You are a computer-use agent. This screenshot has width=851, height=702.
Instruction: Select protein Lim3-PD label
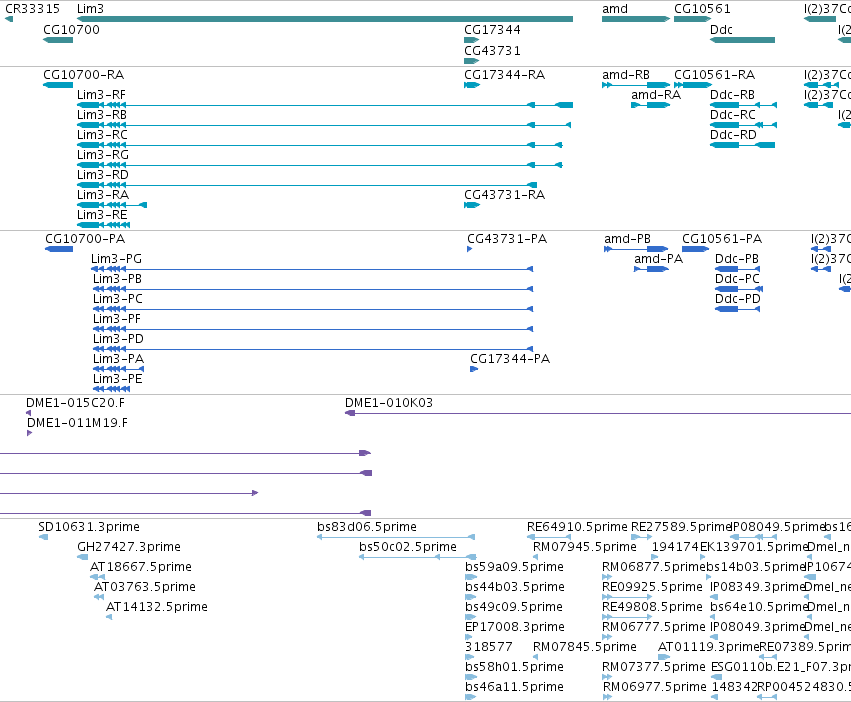pos(118,339)
